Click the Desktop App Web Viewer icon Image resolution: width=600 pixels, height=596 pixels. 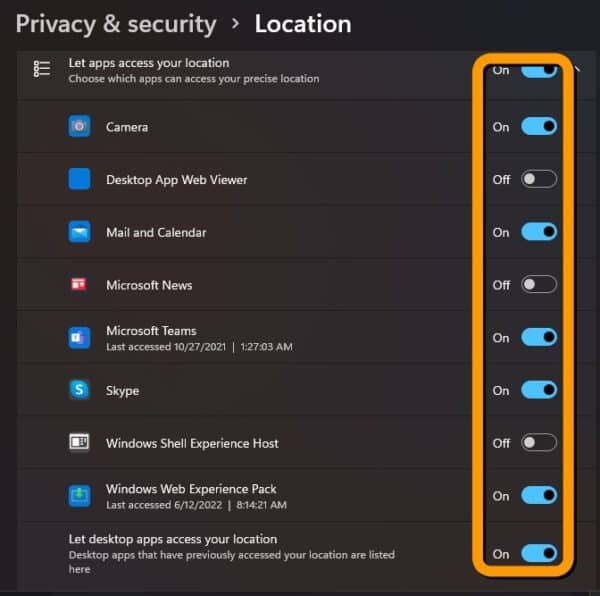pos(79,179)
